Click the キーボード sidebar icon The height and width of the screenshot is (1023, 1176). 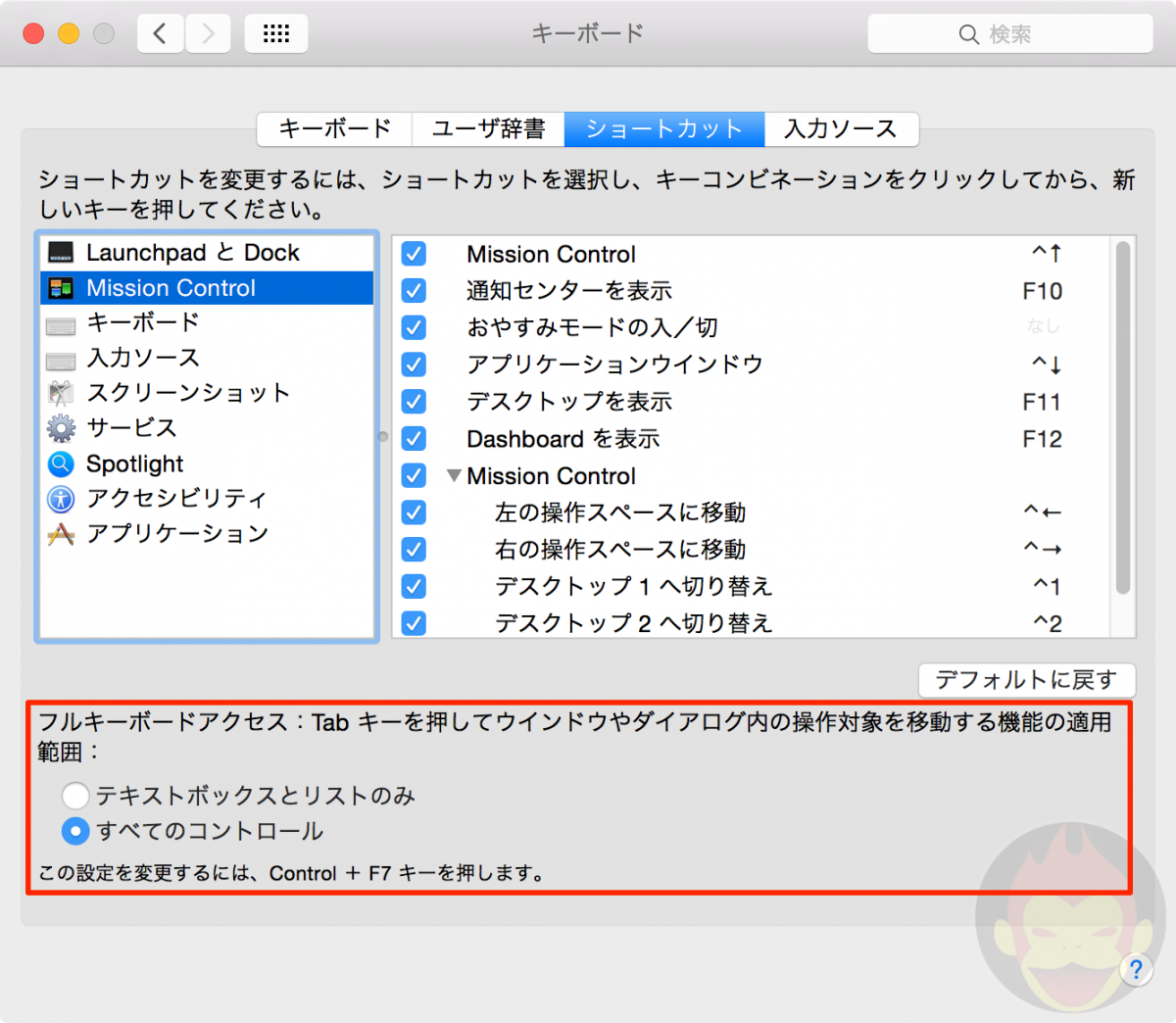pos(61,322)
